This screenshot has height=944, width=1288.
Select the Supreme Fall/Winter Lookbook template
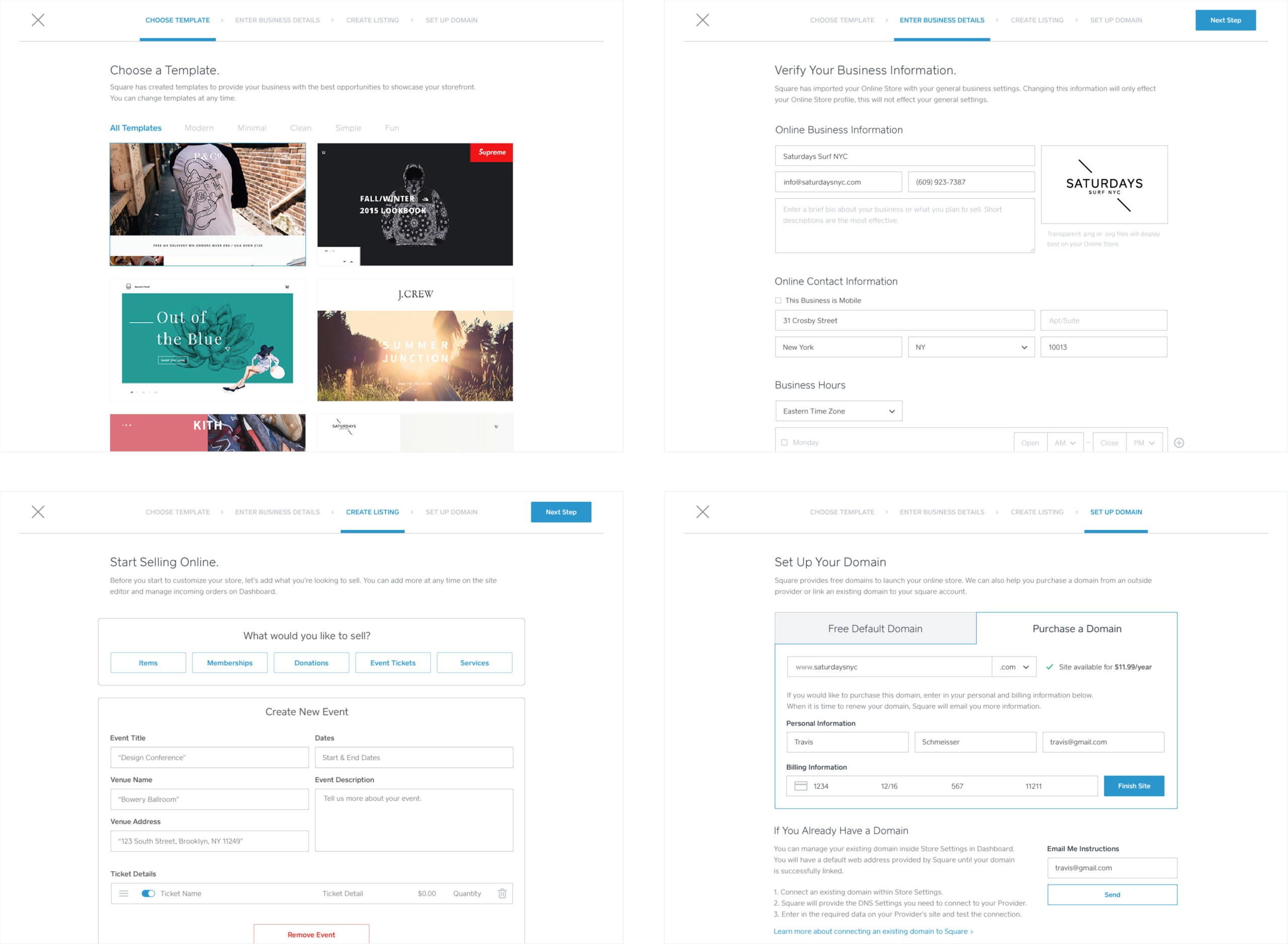(x=415, y=204)
